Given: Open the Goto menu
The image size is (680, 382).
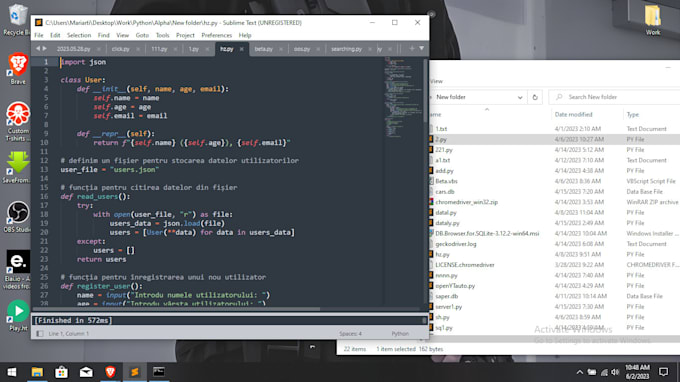Looking at the screenshot, I should point(142,35).
